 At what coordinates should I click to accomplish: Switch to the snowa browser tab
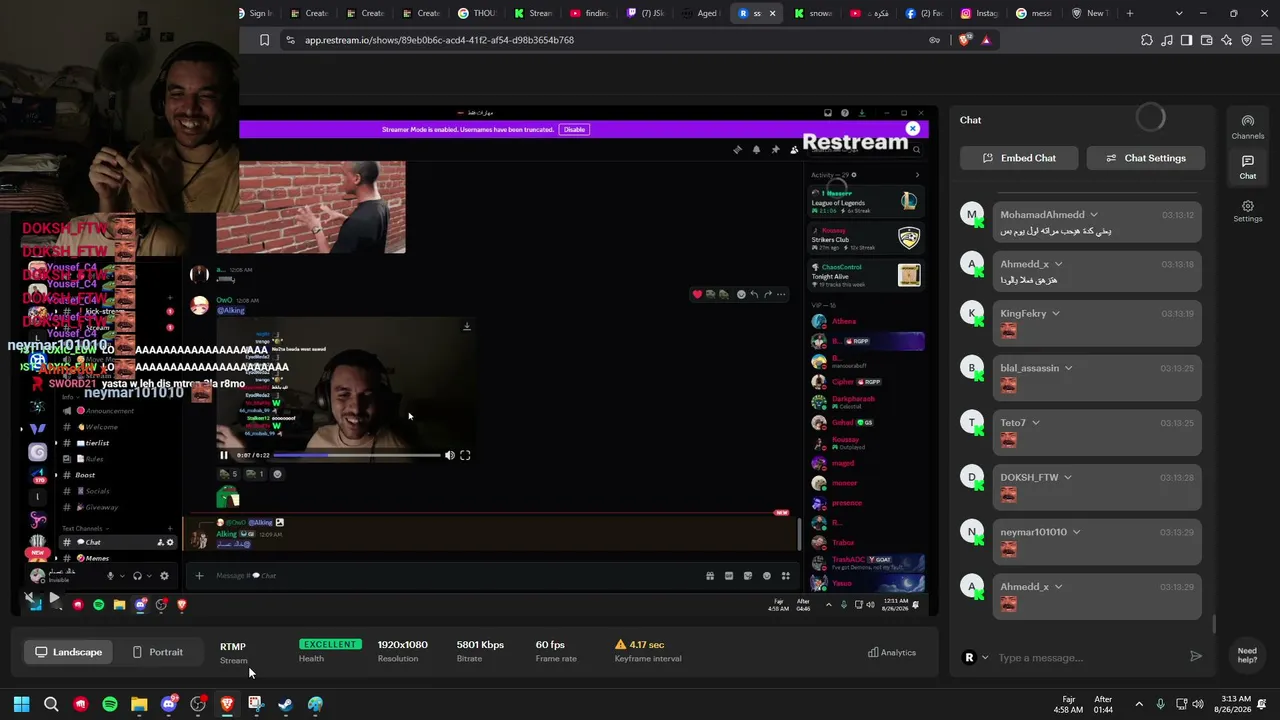click(x=813, y=13)
